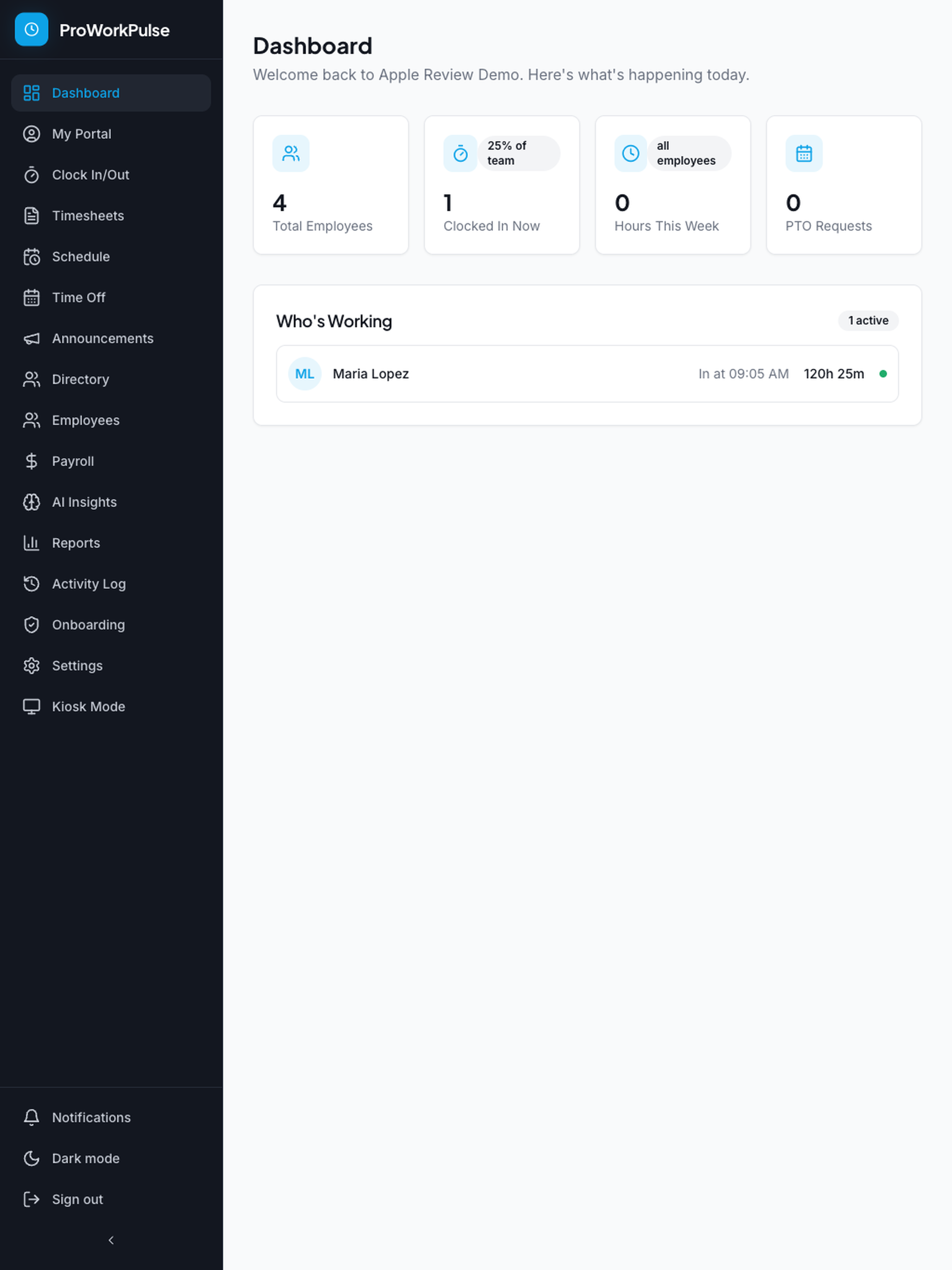Click the 'all employees' badge
This screenshot has height=1270, width=952.
pos(689,153)
